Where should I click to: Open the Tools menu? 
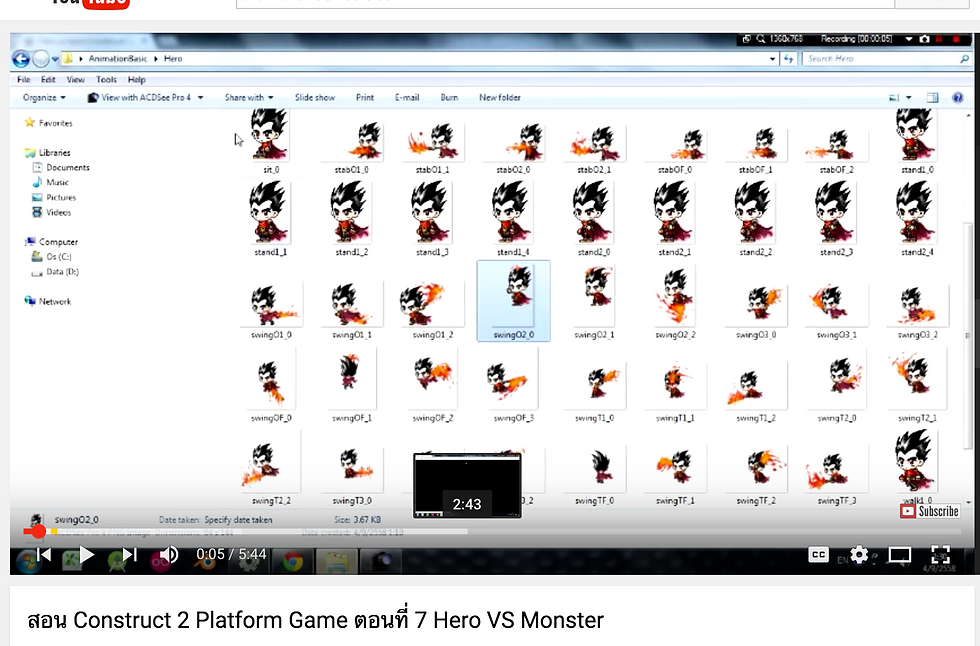(106, 80)
